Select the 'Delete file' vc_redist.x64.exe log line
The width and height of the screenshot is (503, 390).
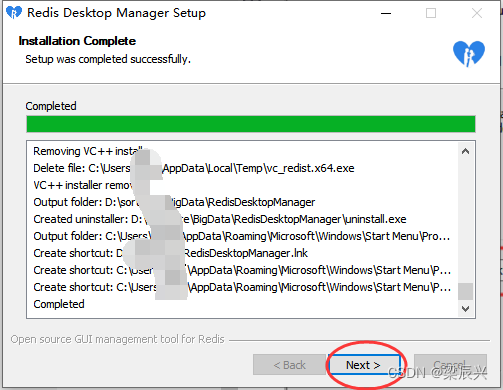click(x=242, y=168)
